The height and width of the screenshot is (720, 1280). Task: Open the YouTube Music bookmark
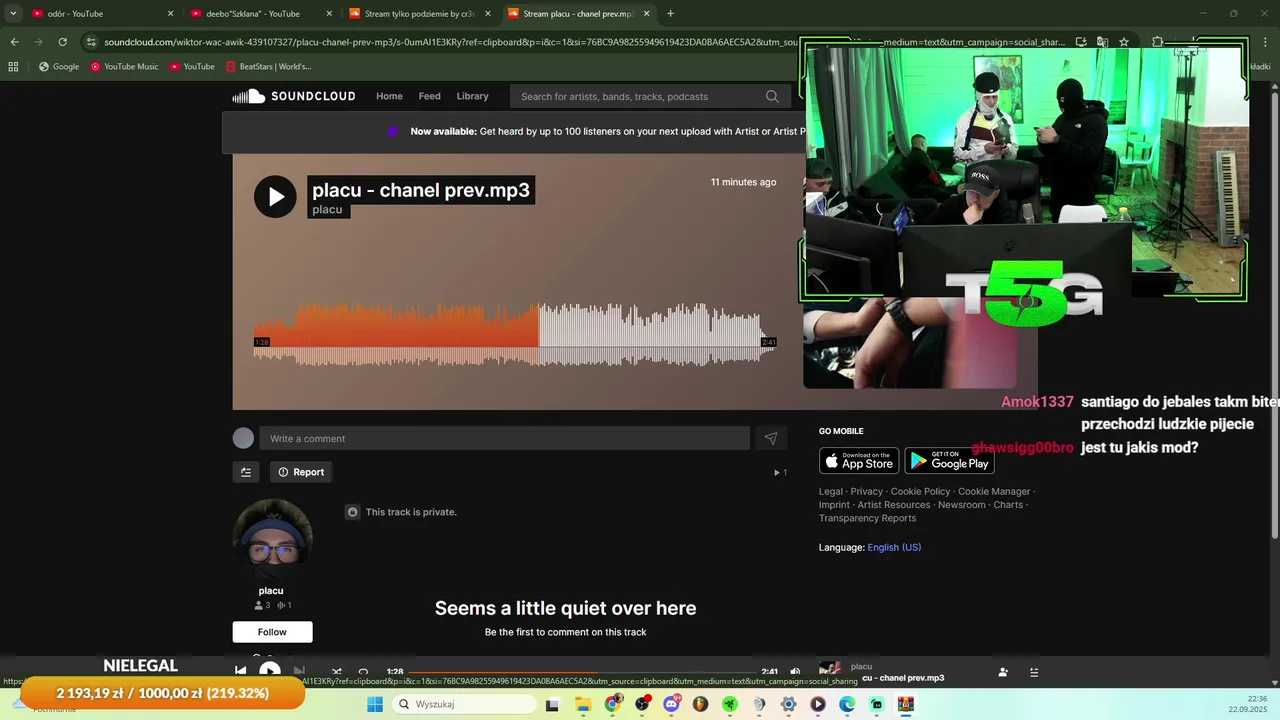pyautogui.click(x=125, y=66)
